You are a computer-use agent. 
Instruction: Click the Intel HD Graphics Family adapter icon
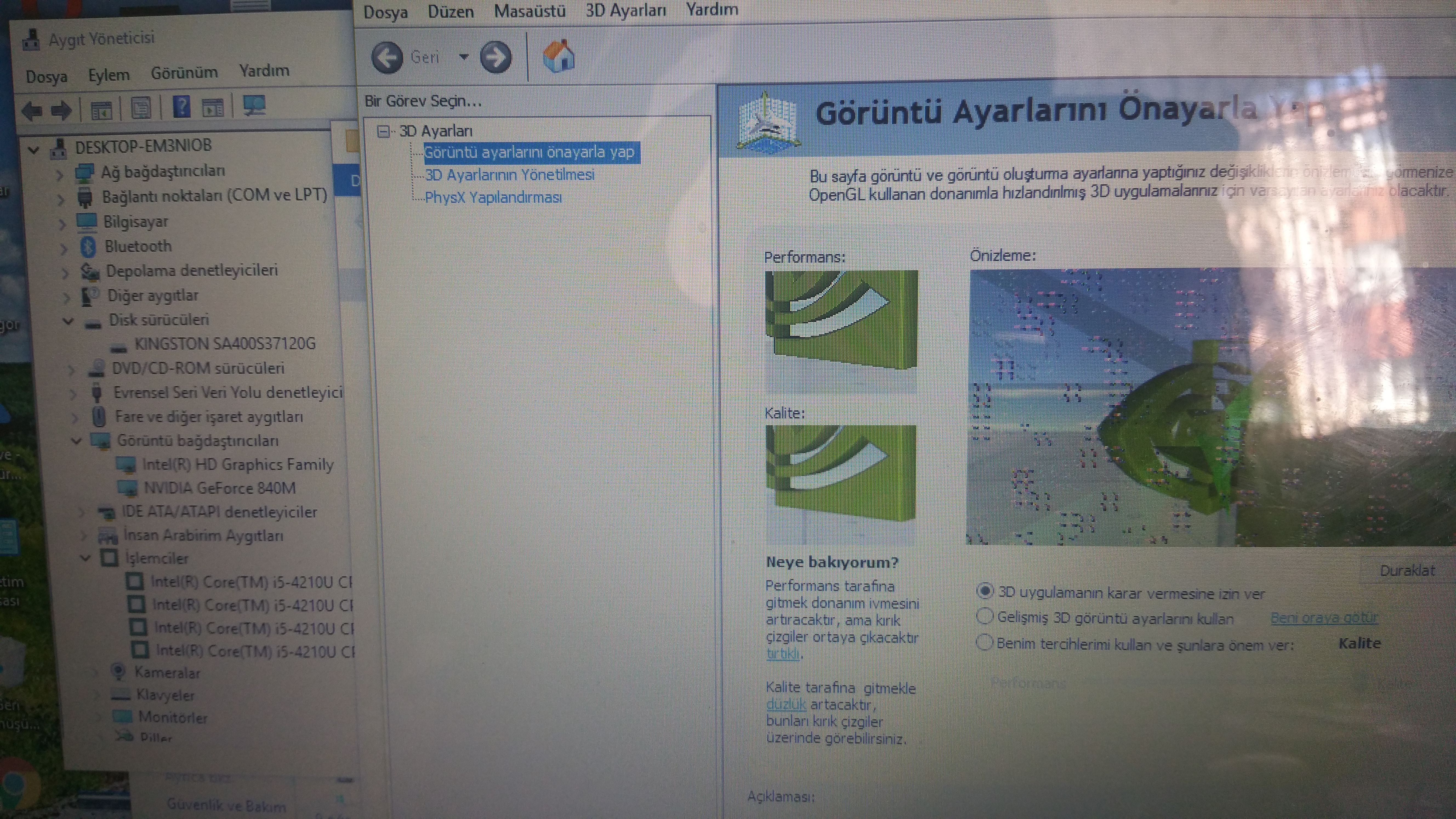(126, 465)
